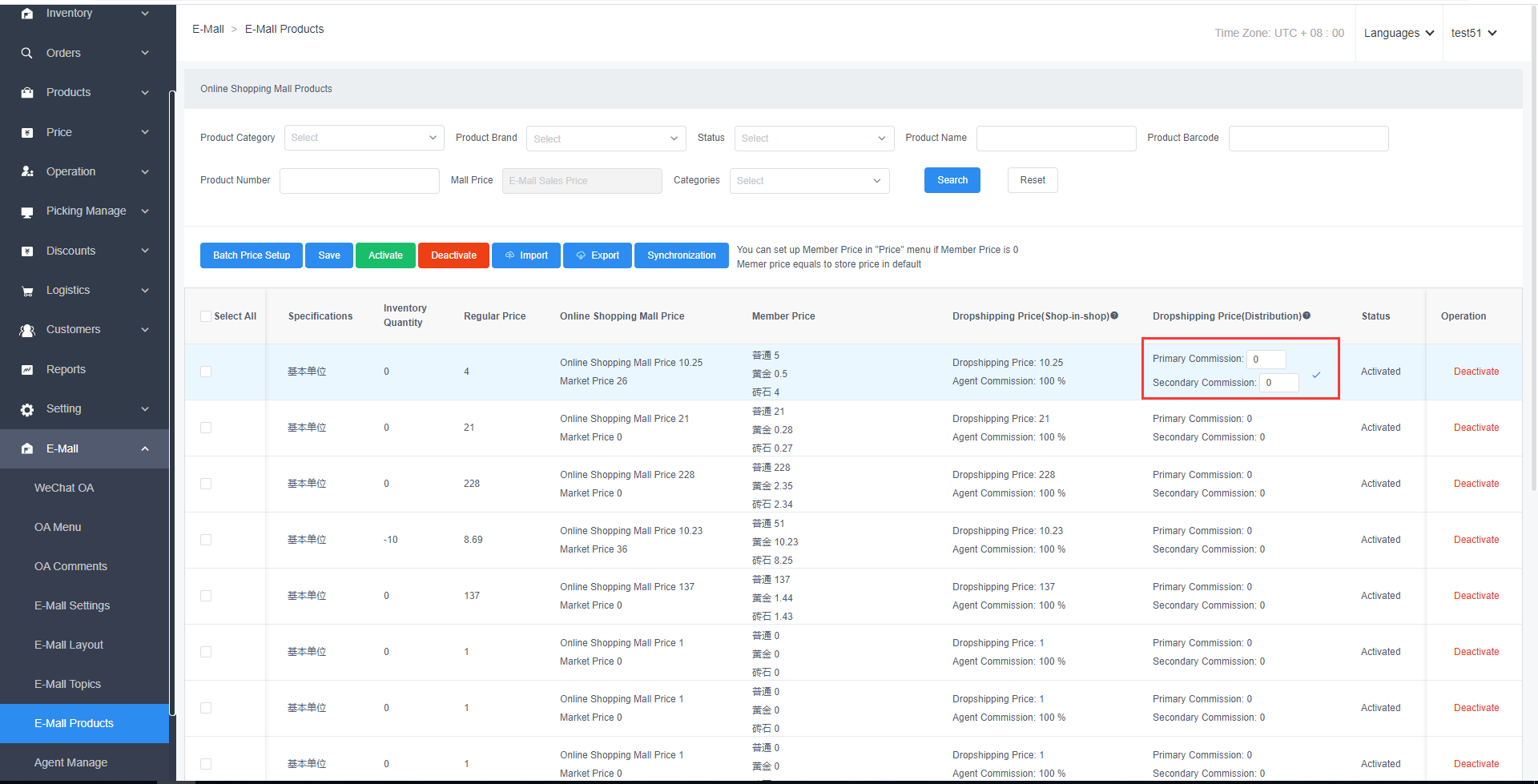The height and width of the screenshot is (784, 1538).
Task: Open E-Mall Settings in sidebar
Action: coord(72,605)
